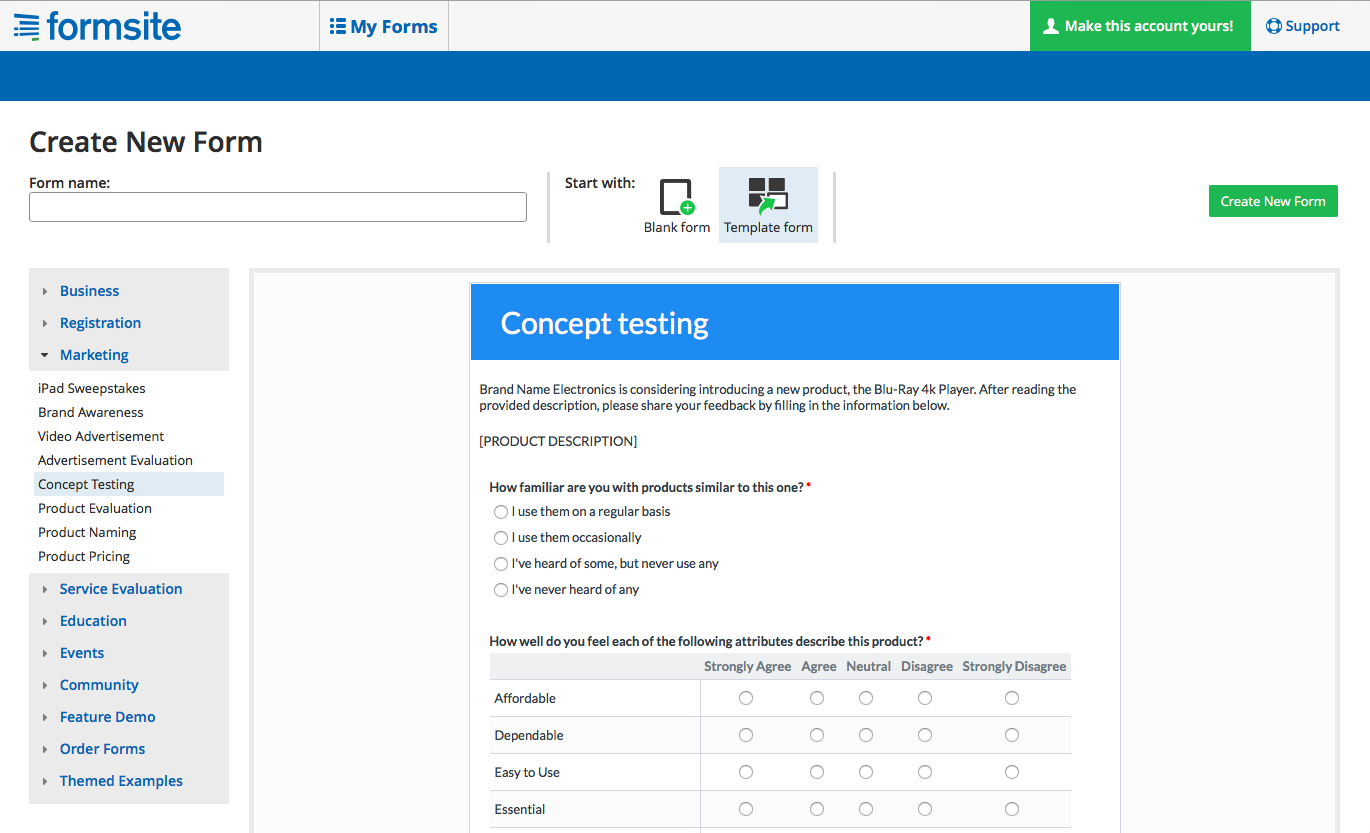Mark Affordable as Strongly Agree

[x=746, y=698]
